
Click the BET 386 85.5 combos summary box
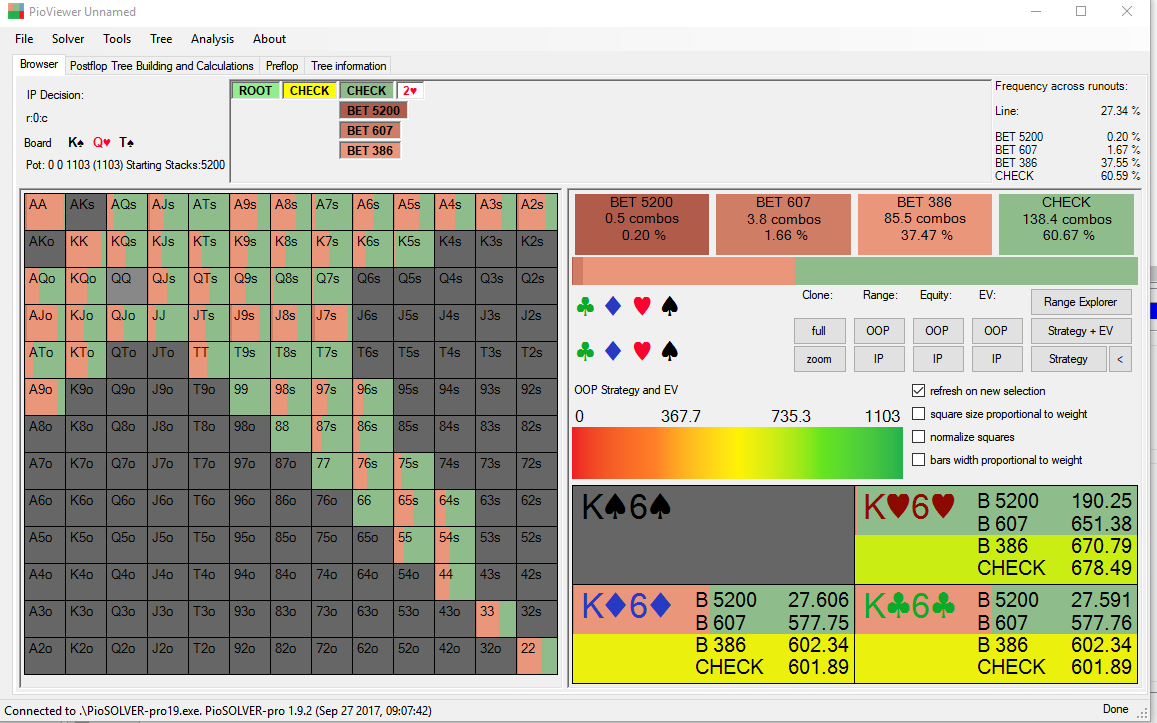tap(925, 224)
